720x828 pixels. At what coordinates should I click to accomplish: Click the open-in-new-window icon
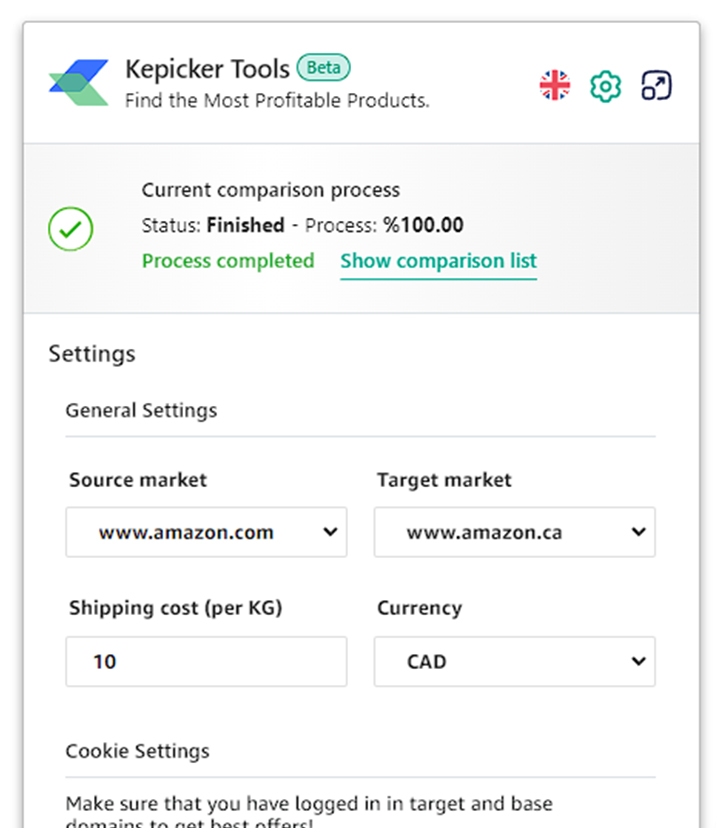(x=654, y=86)
